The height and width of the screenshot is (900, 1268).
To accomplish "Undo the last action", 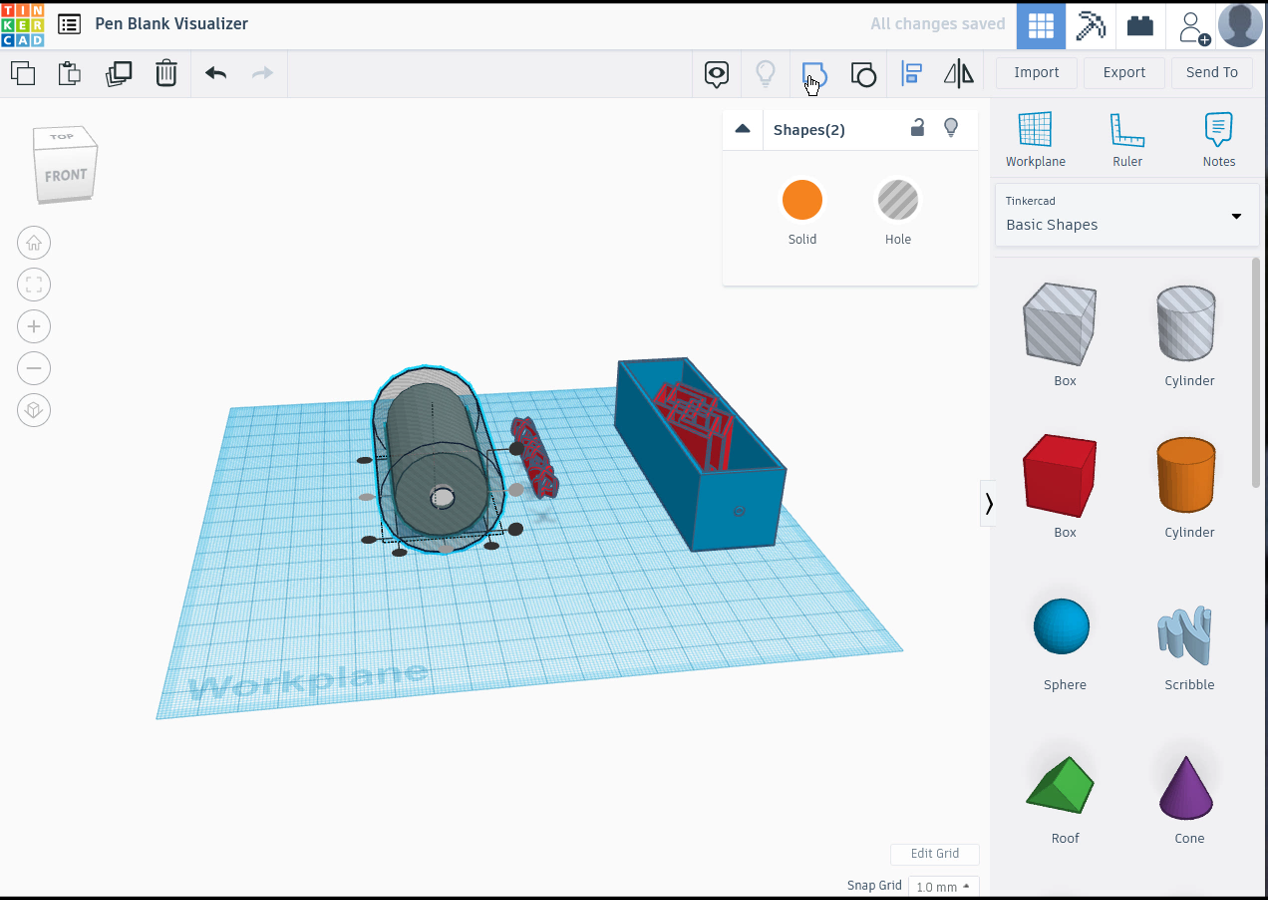I will click(x=216, y=73).
